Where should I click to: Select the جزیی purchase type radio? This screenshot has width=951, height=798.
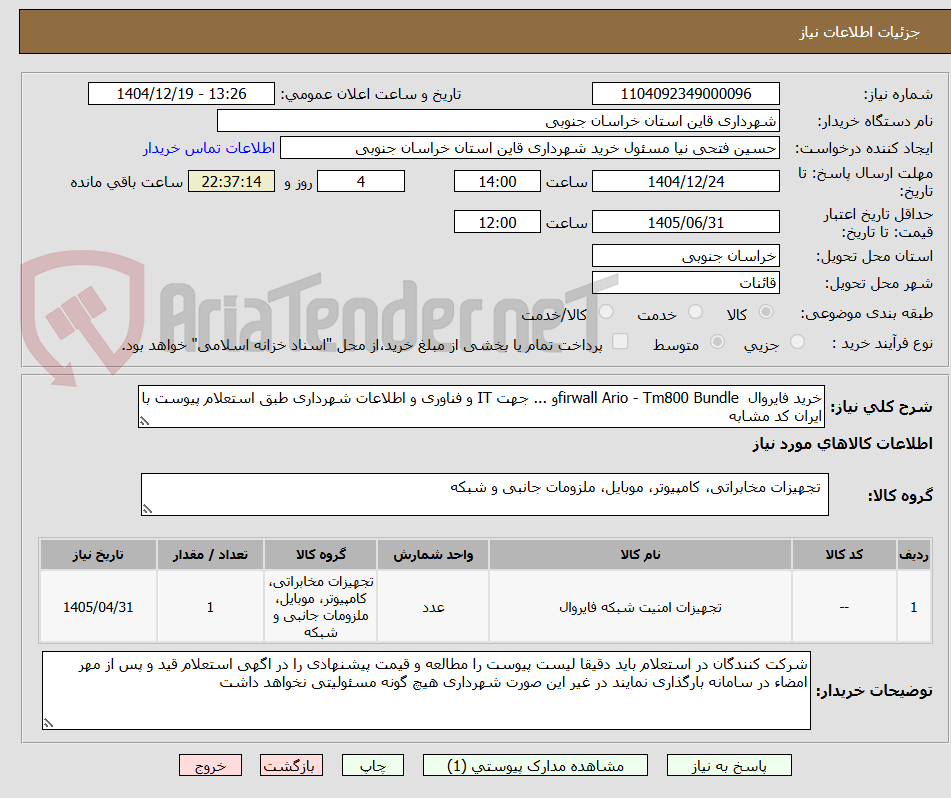(798, 341)
